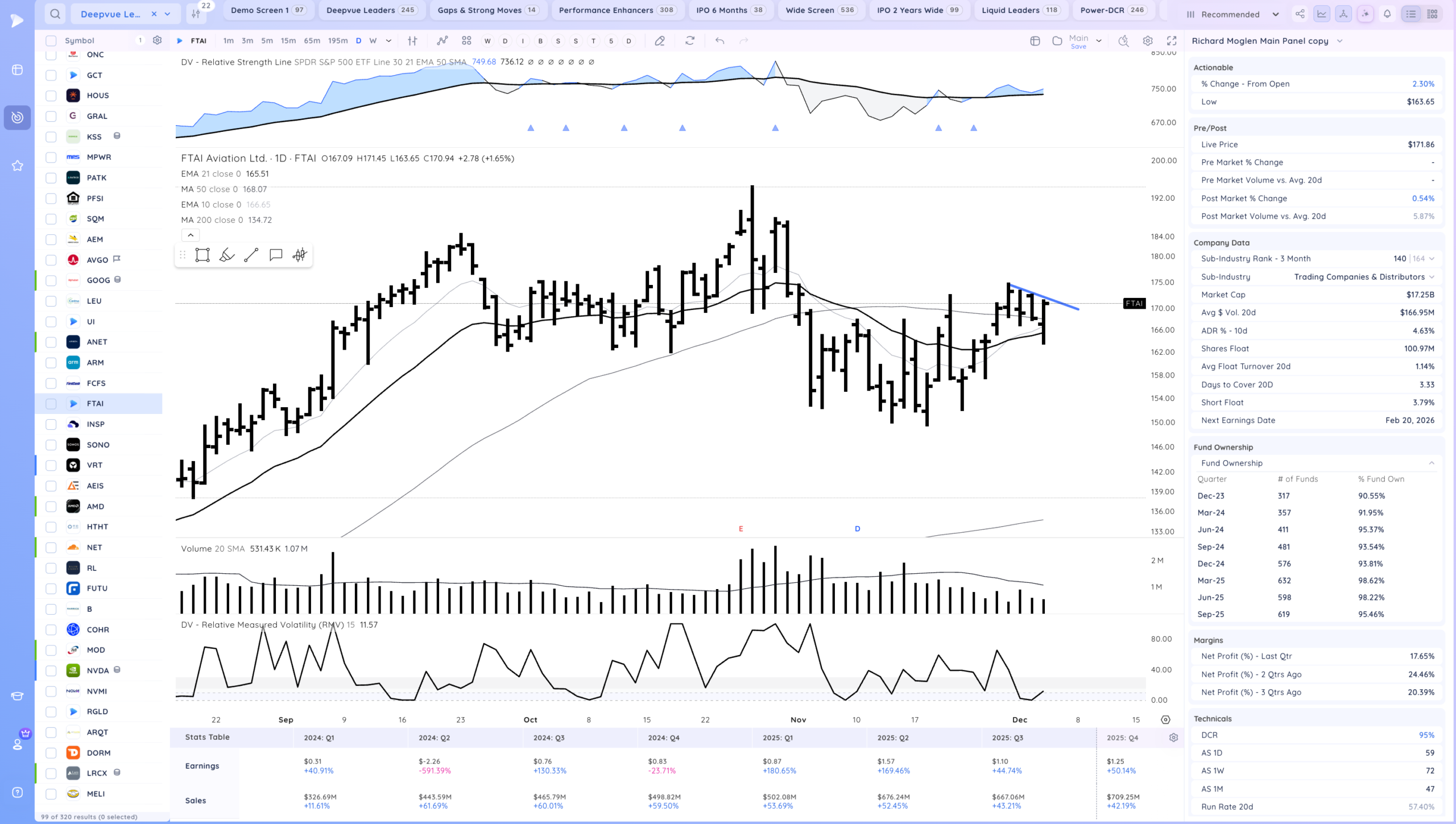Select FTAI row in watchlist
This screenshot has width=1456, height=824.
coord(96,404)
